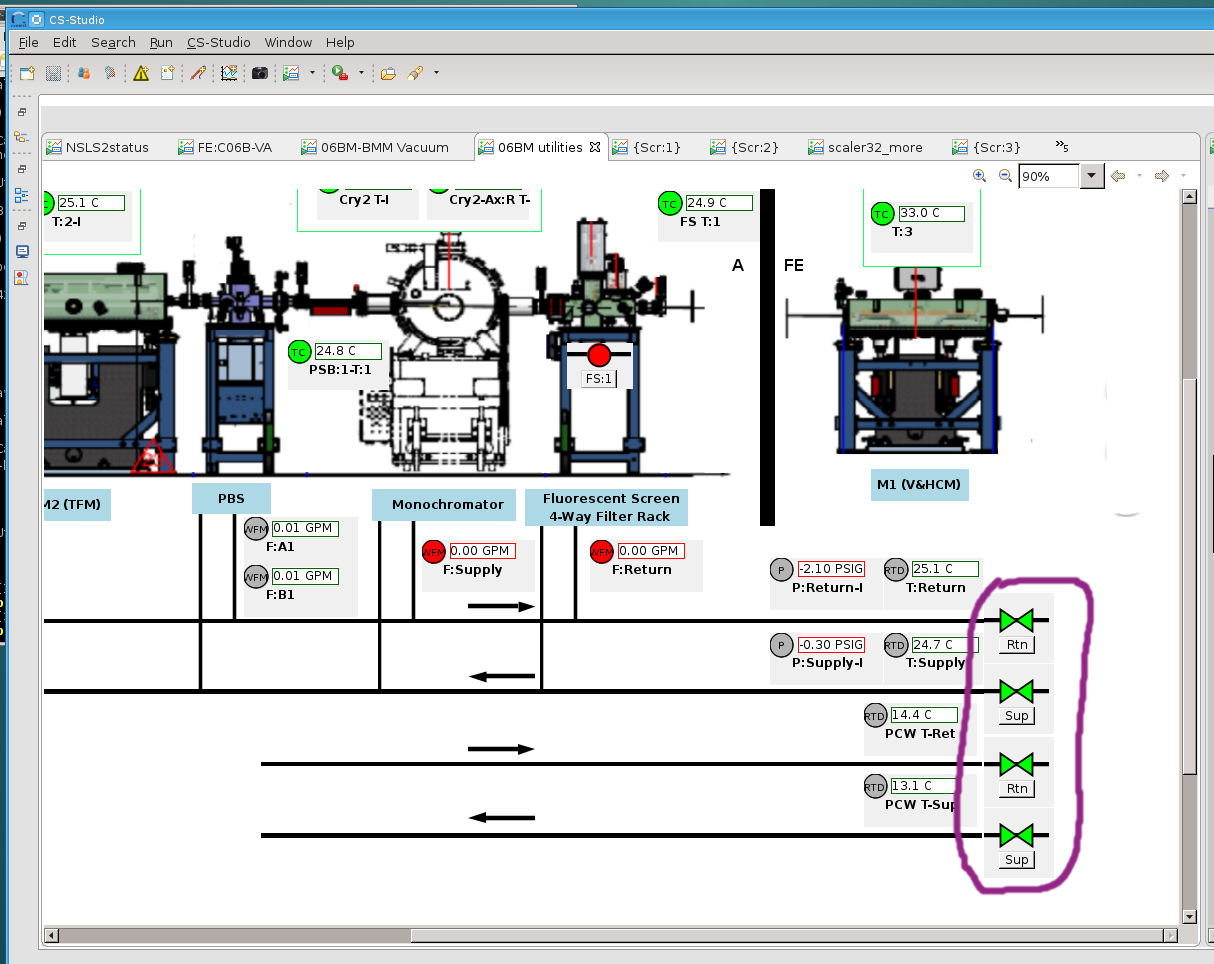This screenshot has height=964, width=1214.
Task: Click the vertical scrollbar thumb
Action: 1189,575
